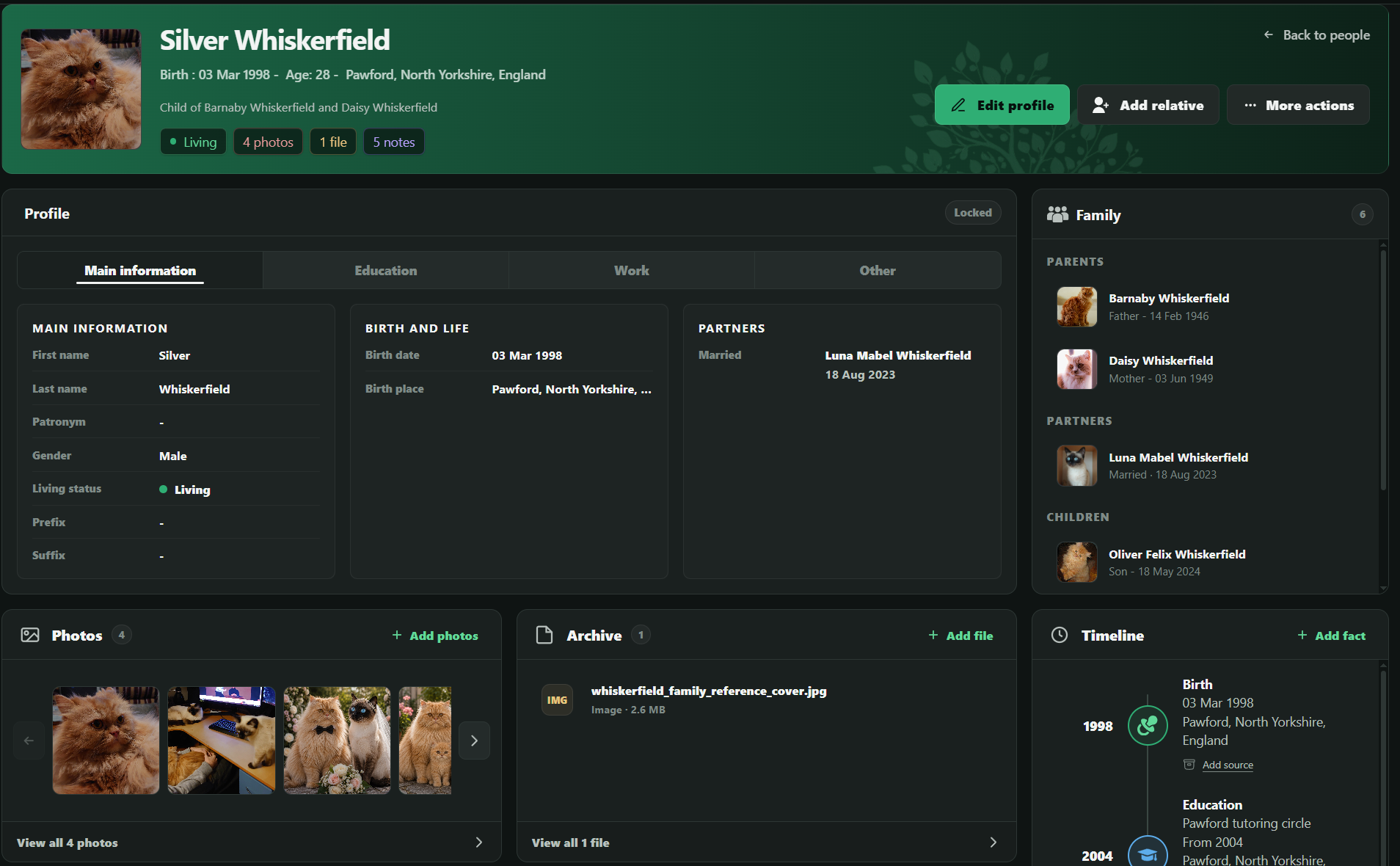Open the Other tab
This screenshot has width=1400, height=866.
tap(878, 271)
